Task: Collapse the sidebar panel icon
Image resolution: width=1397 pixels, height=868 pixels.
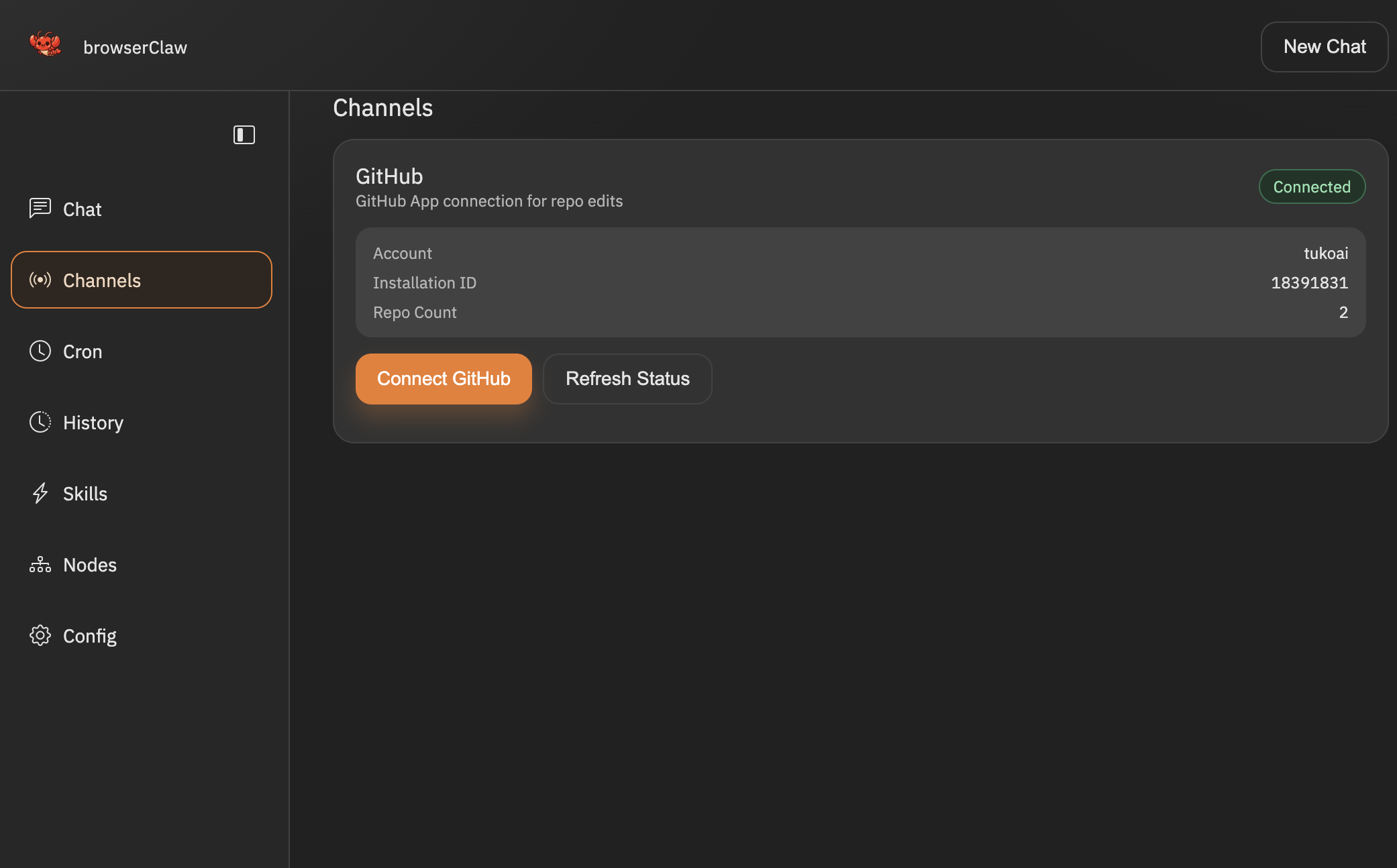Action: [244, 135]
